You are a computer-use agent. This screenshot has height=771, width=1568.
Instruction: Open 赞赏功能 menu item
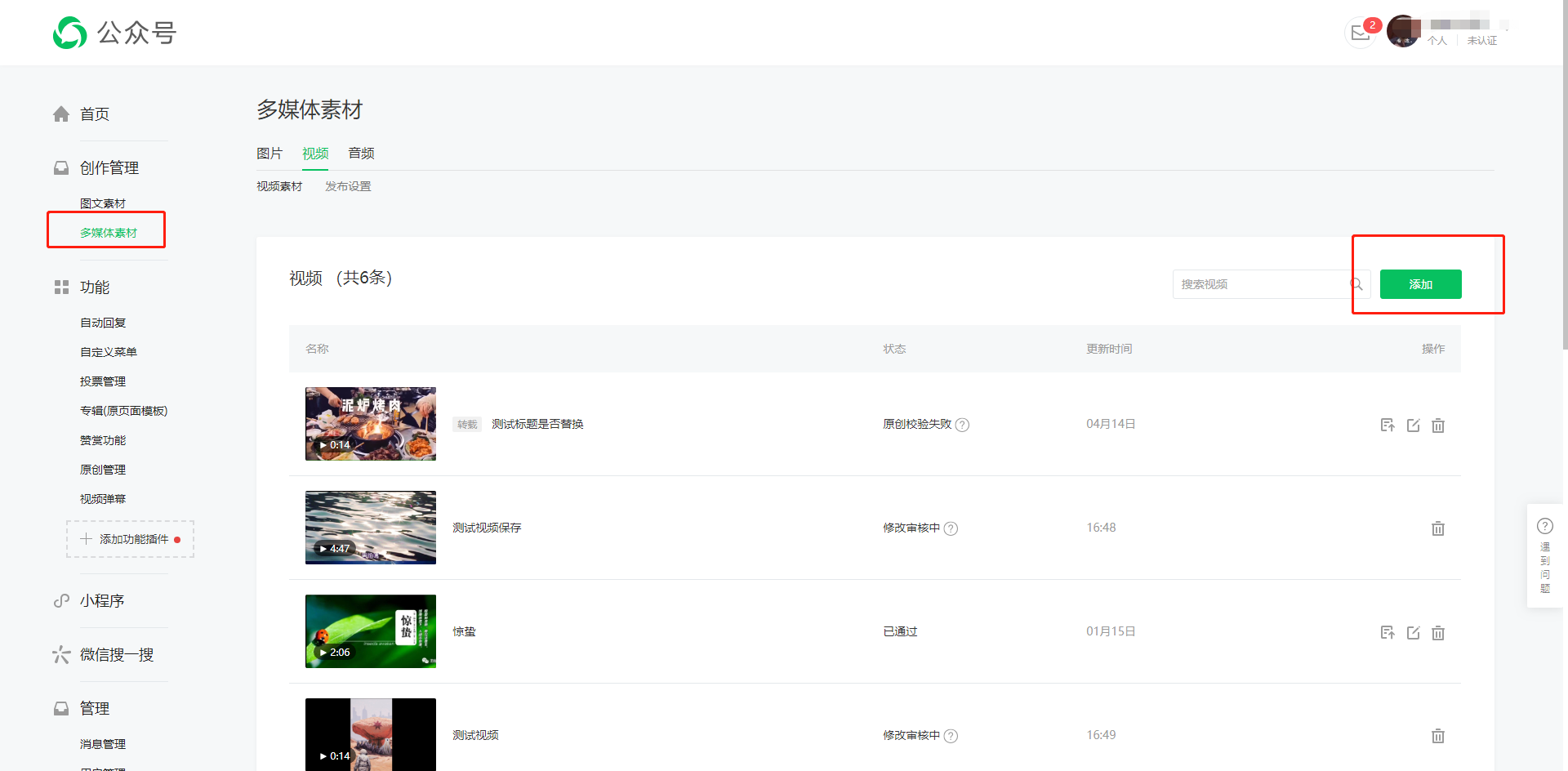pos(103,440)
